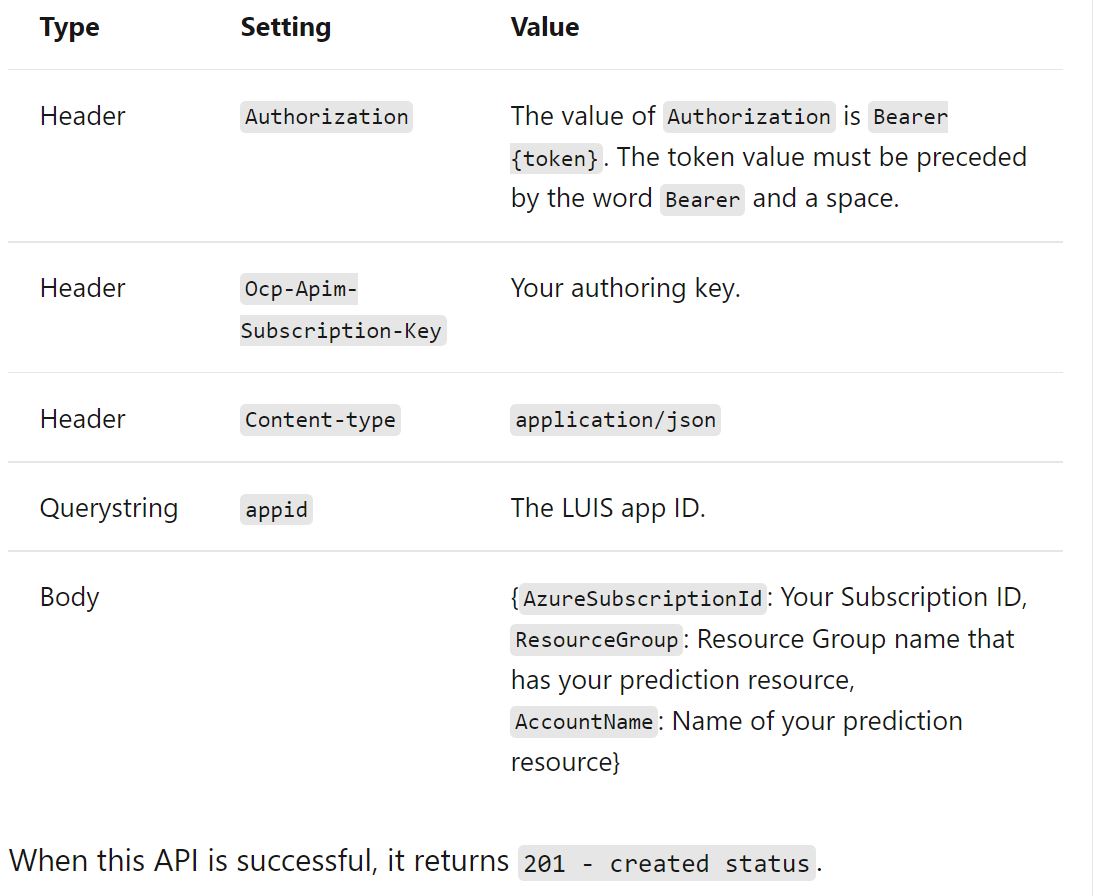The image size is (1111, 896).
Task: Click the Body type cell
Action: 69,597
